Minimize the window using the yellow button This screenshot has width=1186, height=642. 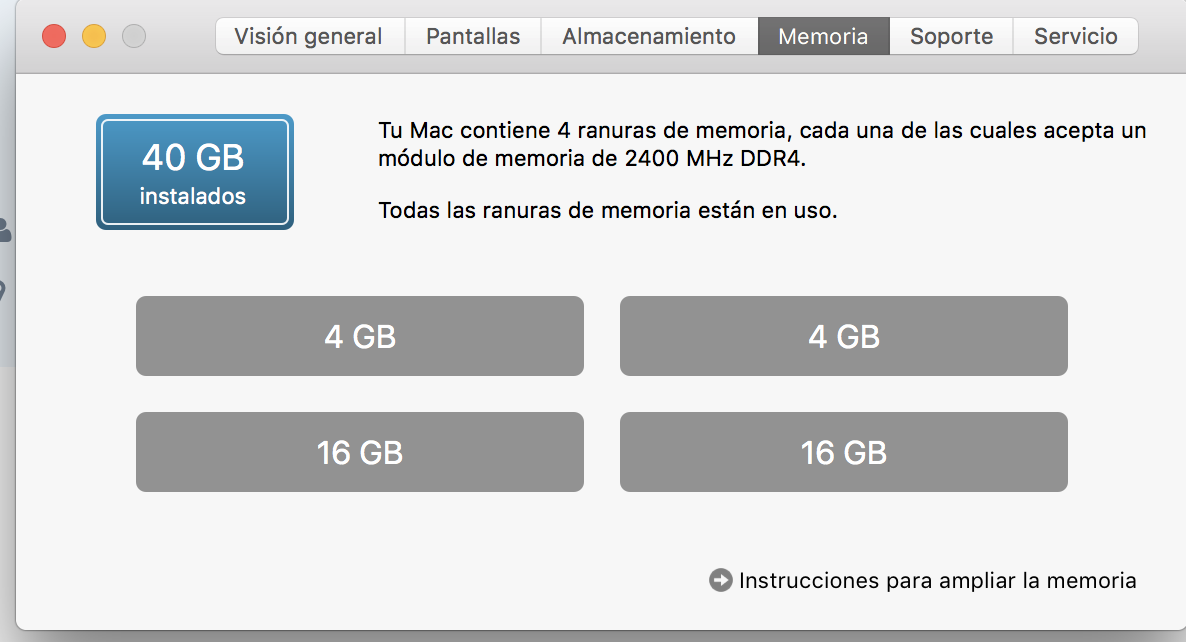pos(94,36)
